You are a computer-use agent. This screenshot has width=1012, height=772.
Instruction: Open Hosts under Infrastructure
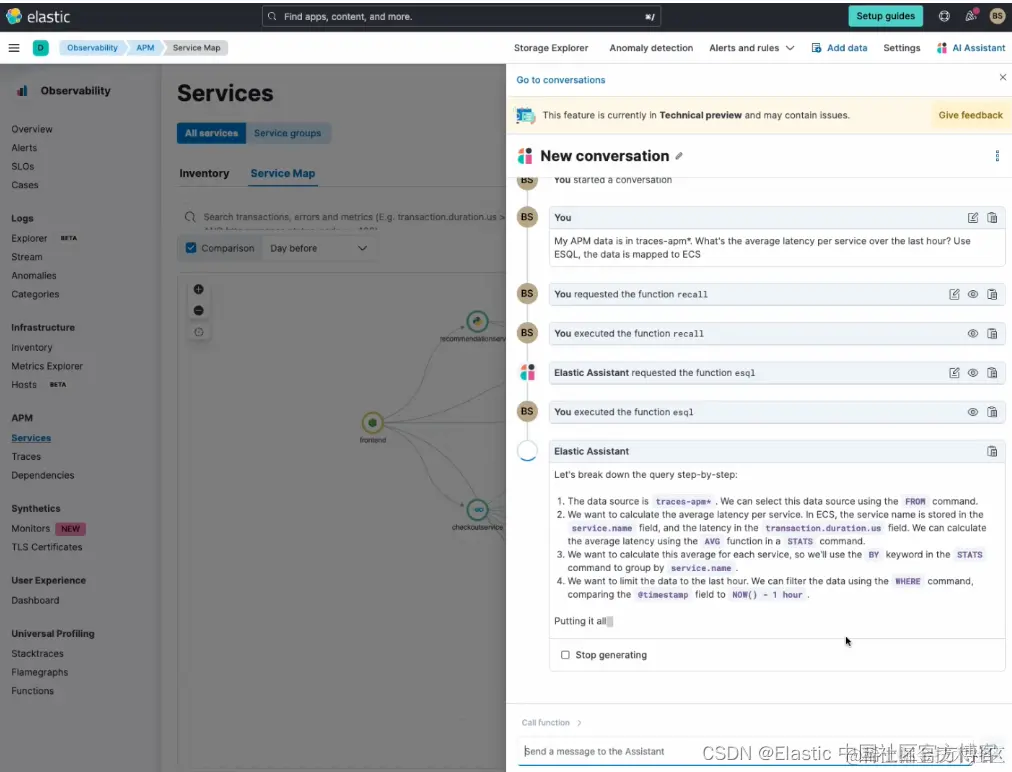[x=24, y=385]
